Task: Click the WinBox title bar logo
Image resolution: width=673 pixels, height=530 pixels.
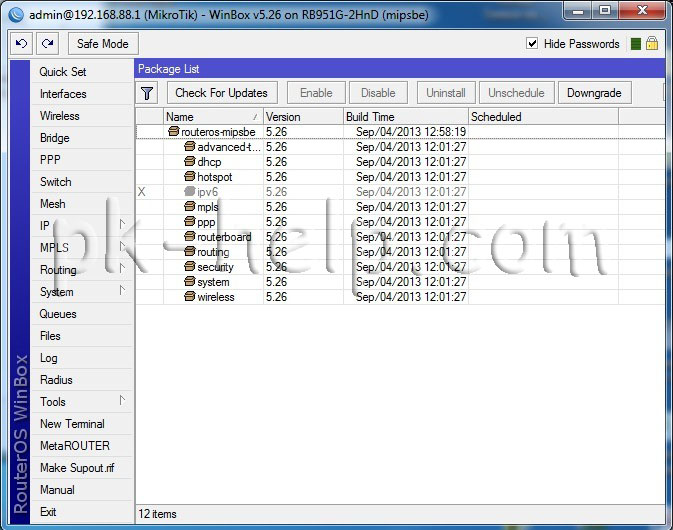Action: pos(16,15)
